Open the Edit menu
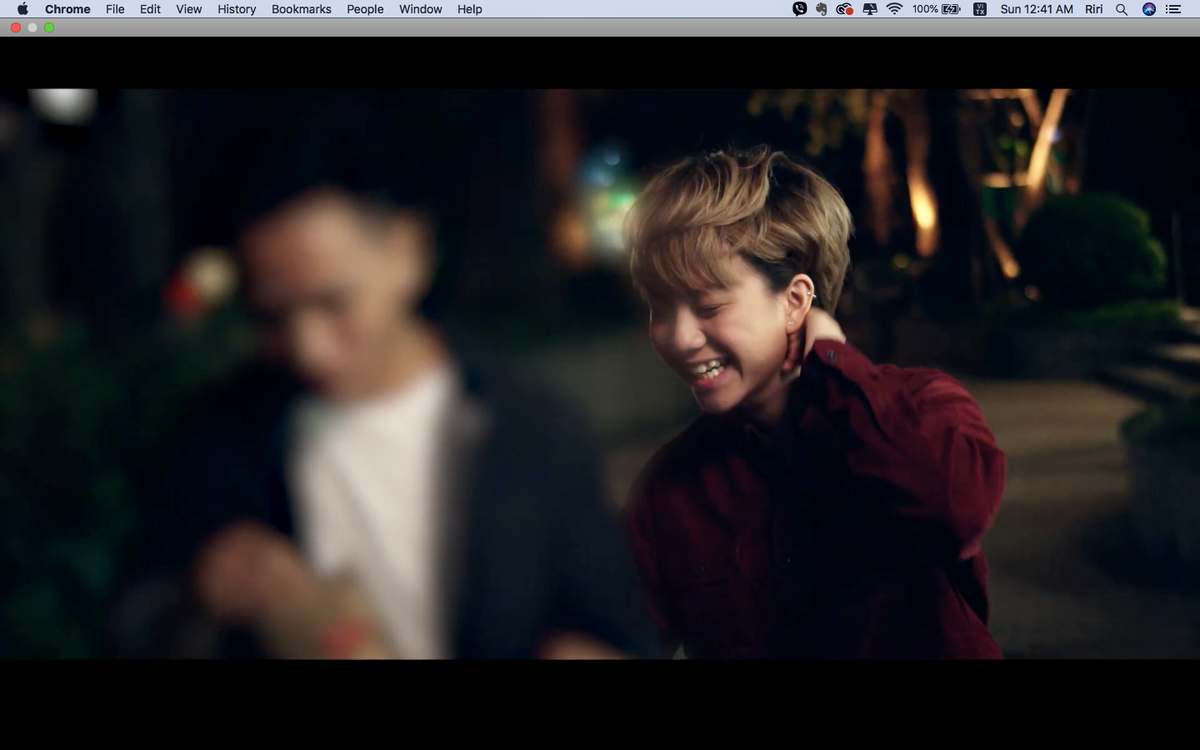Image resolution: width=1200 pixels, height=750 pixels. click(x=150, y=9)
